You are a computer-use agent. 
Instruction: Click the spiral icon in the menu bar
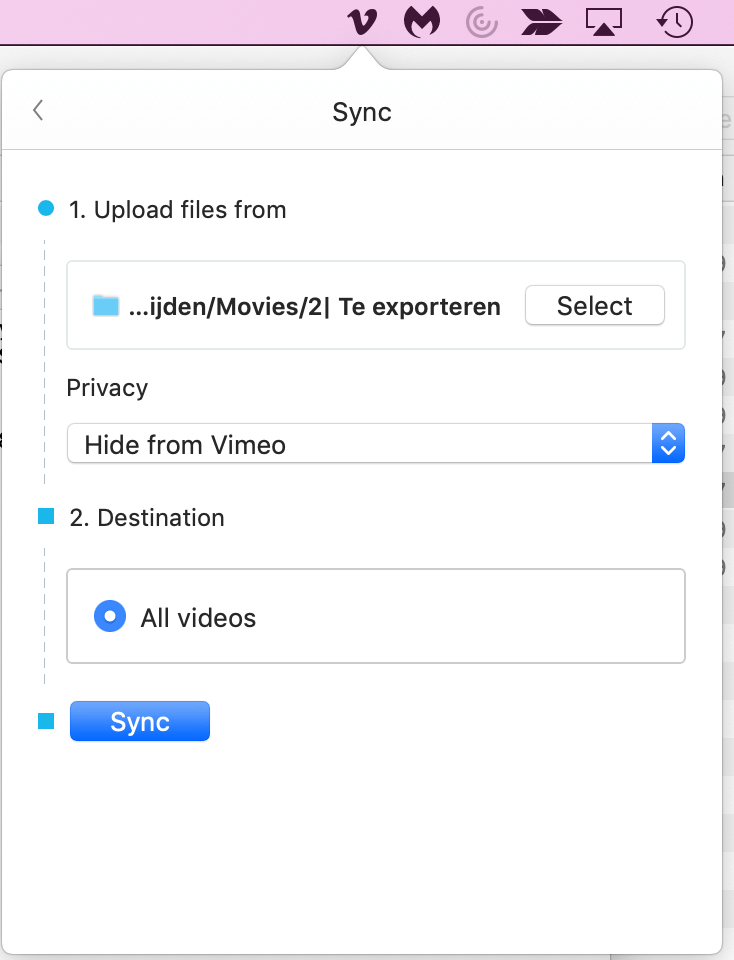pyautogui.click(x=483, y=21)
